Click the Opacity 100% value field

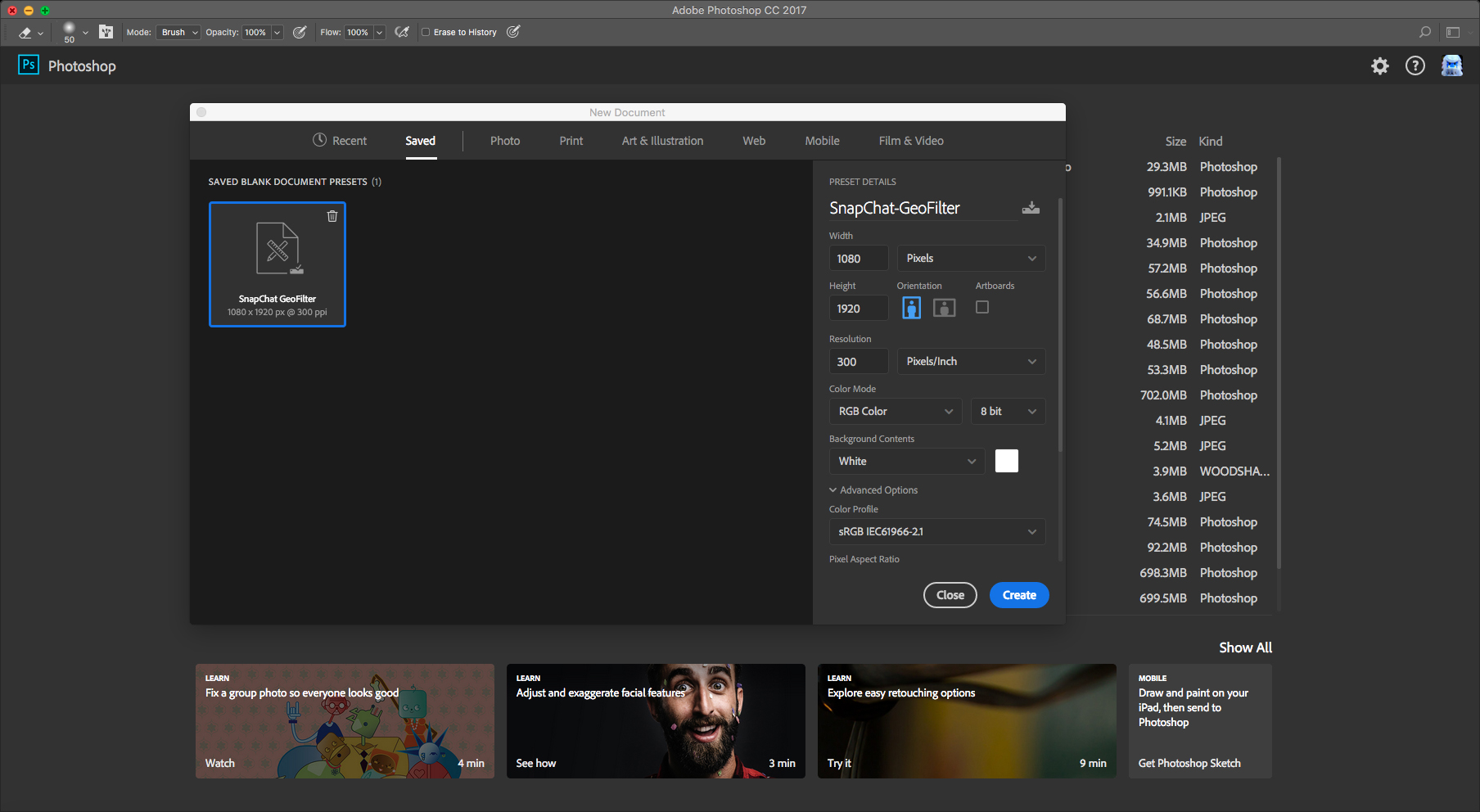coord(256,33)
